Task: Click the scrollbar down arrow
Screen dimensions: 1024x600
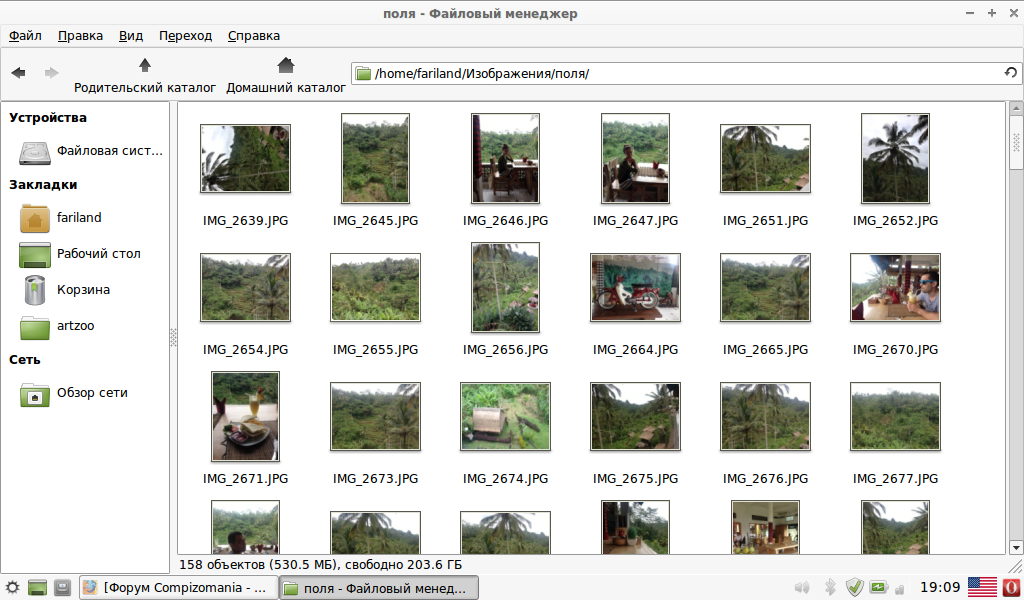Action: [x=1016, y=548]
